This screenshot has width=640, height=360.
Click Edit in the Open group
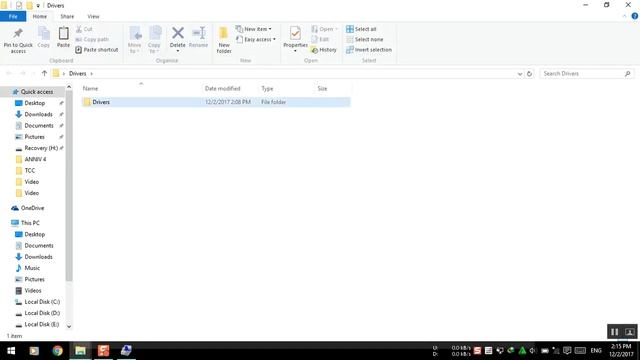(320, 39)
